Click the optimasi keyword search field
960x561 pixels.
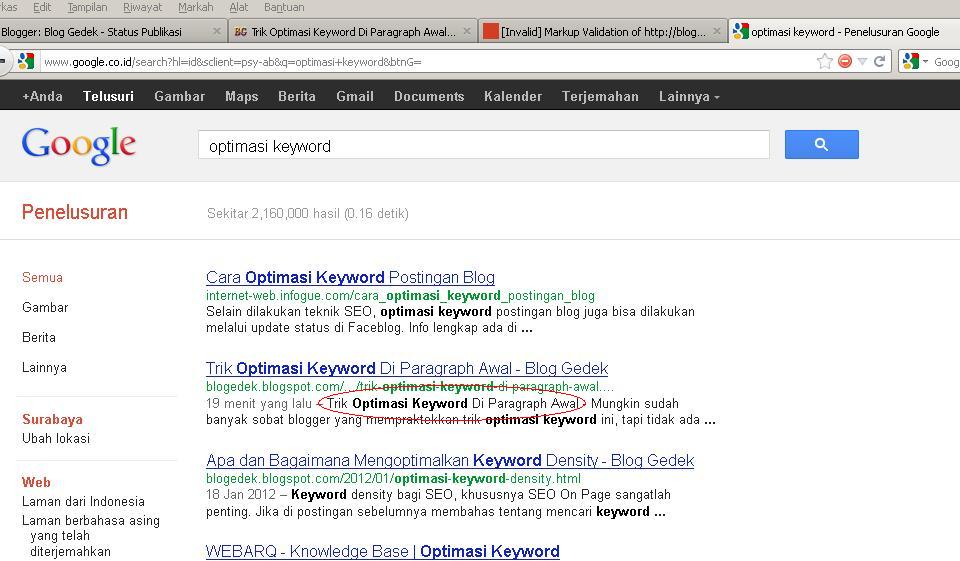[484, 145]
